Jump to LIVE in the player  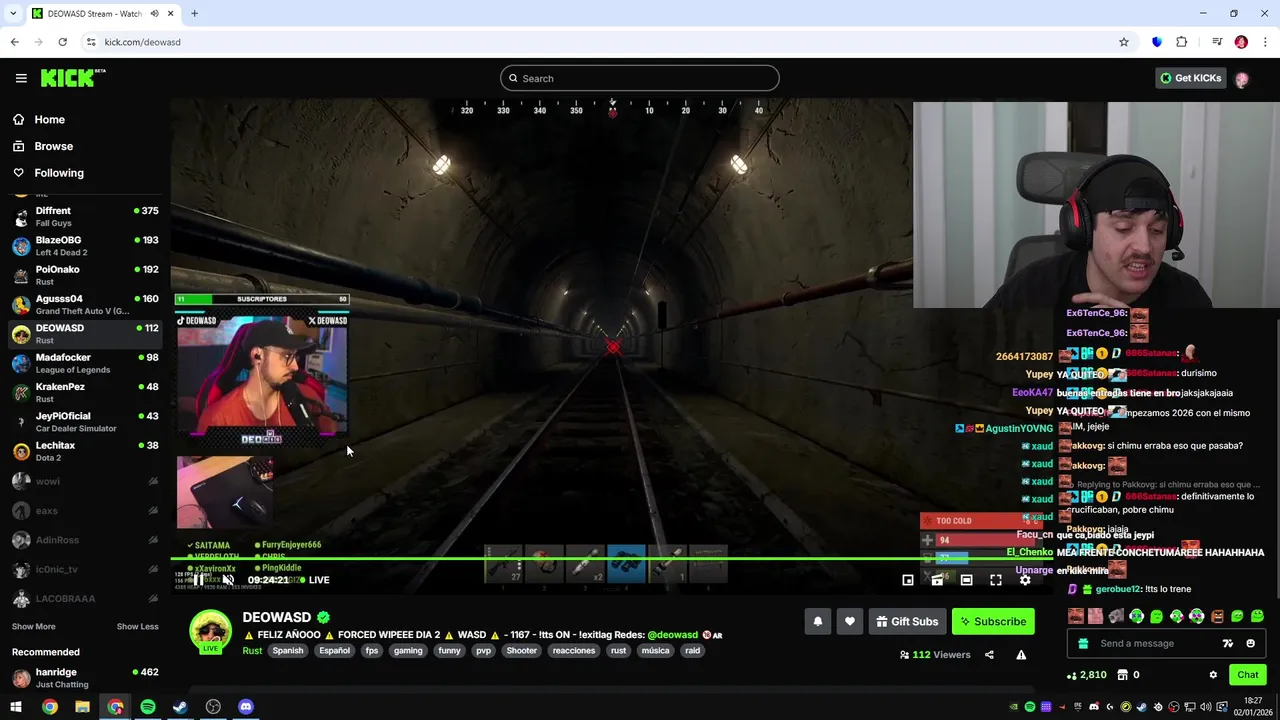click(314, 580)
